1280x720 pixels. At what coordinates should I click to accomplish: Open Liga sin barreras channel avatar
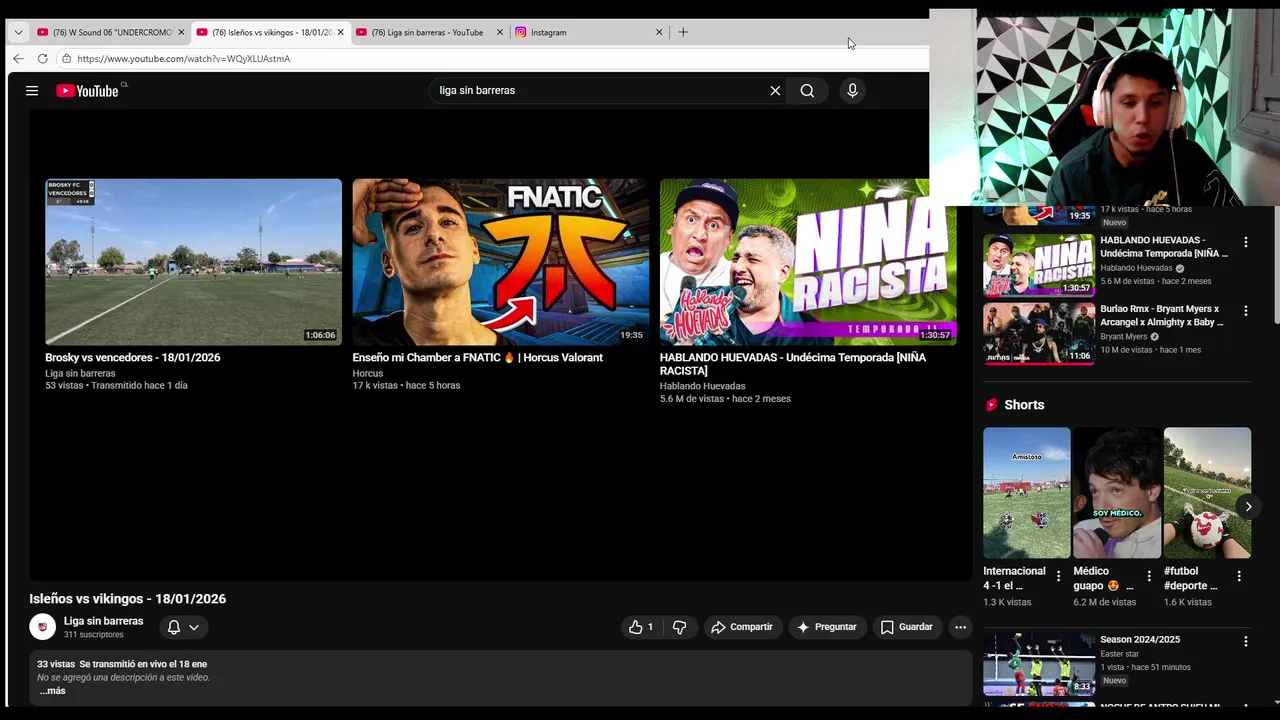coord(42,627)
